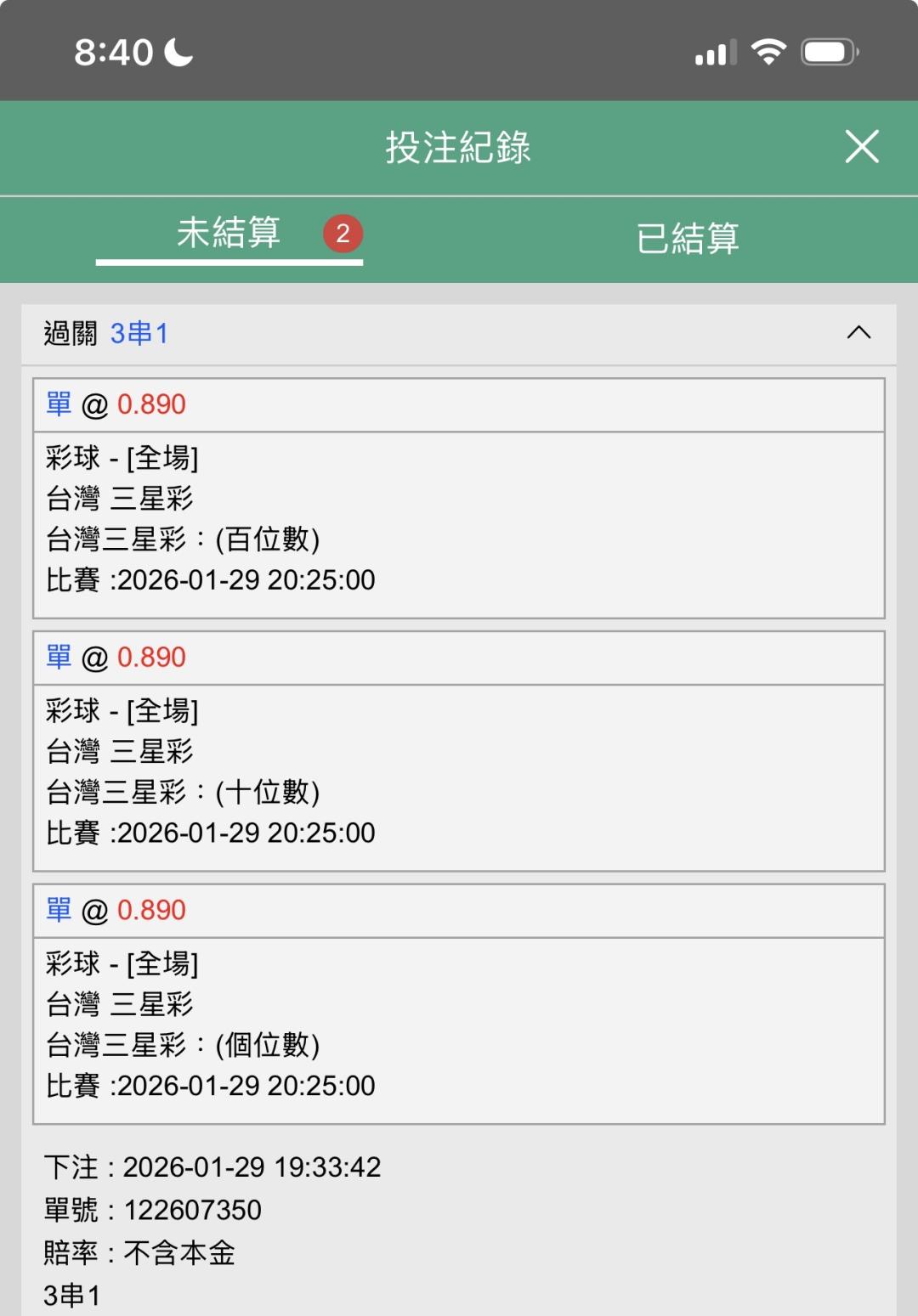Close the 投注紀錄 panel with X
Viewport: 918px width, 1316px height.
861,147
